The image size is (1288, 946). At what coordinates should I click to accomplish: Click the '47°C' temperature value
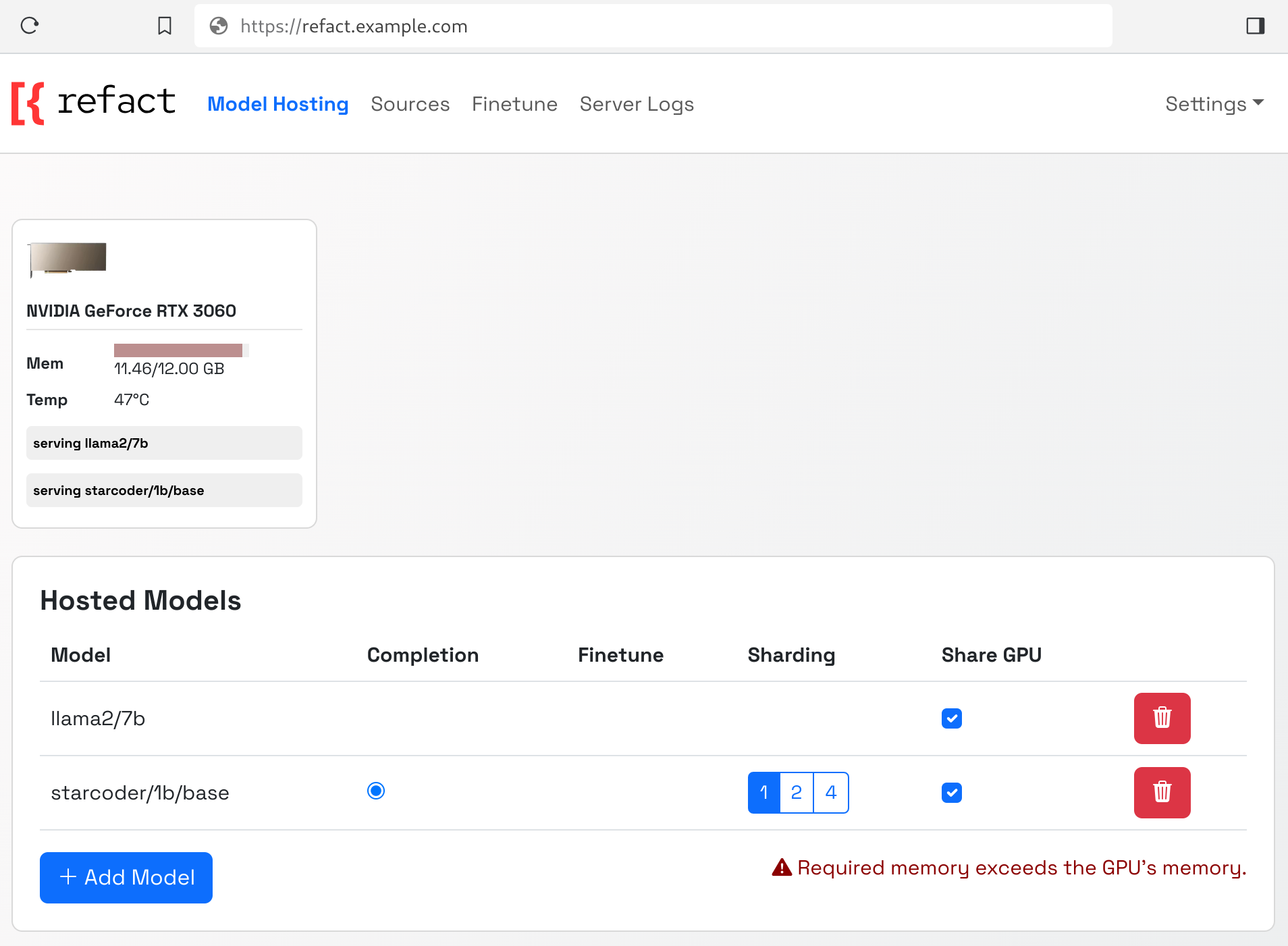[x=132, y=400]
